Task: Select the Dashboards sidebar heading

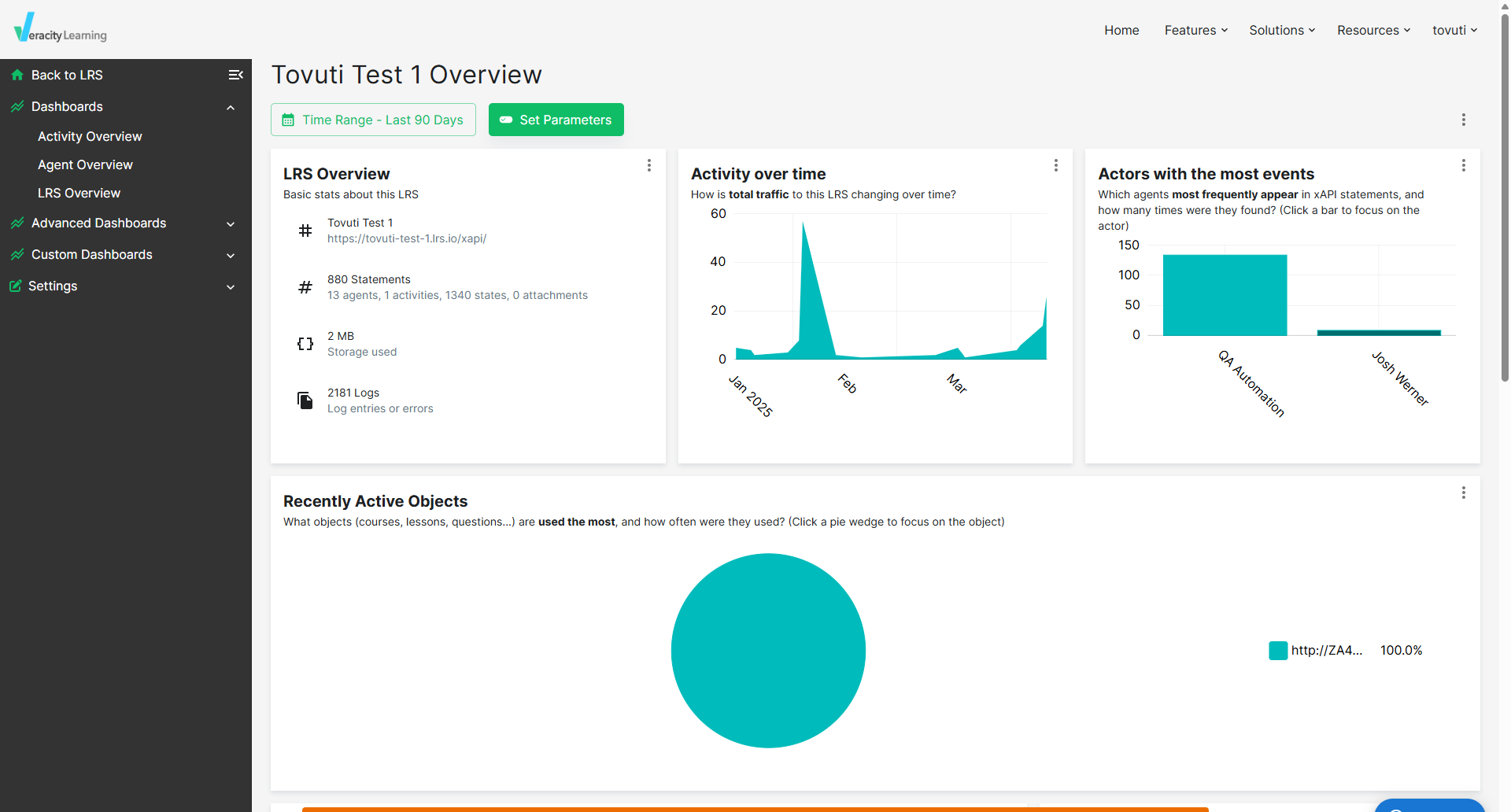Action: 67,106
